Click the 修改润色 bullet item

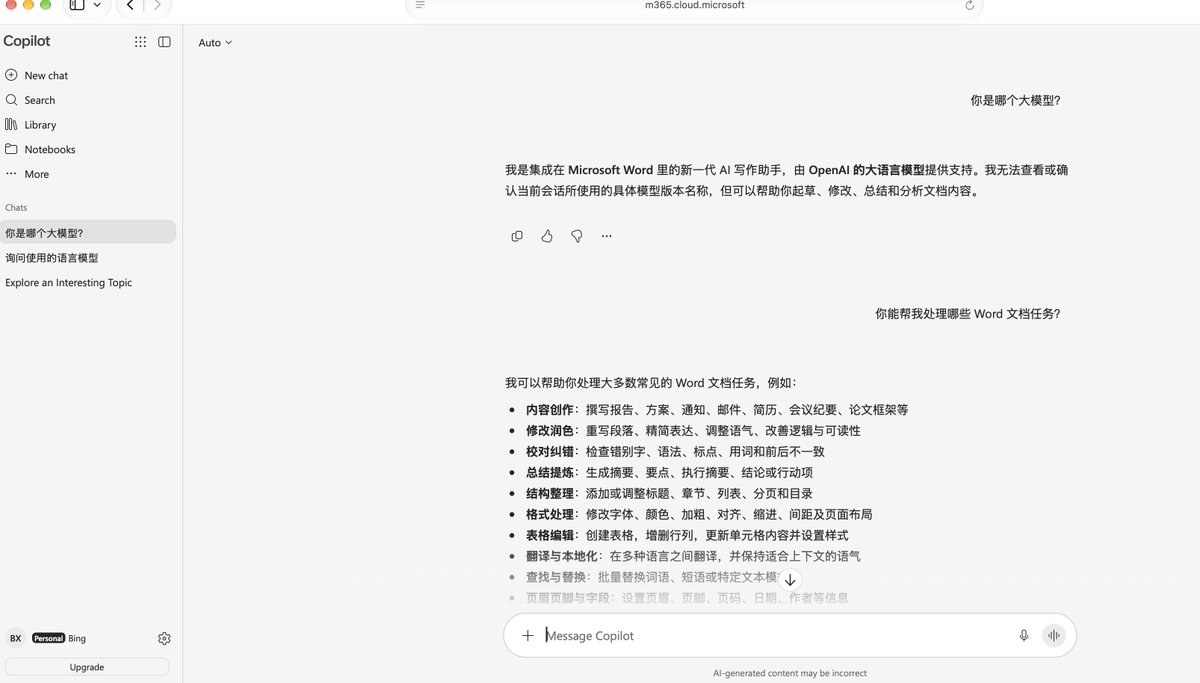[x=693, y=431]
